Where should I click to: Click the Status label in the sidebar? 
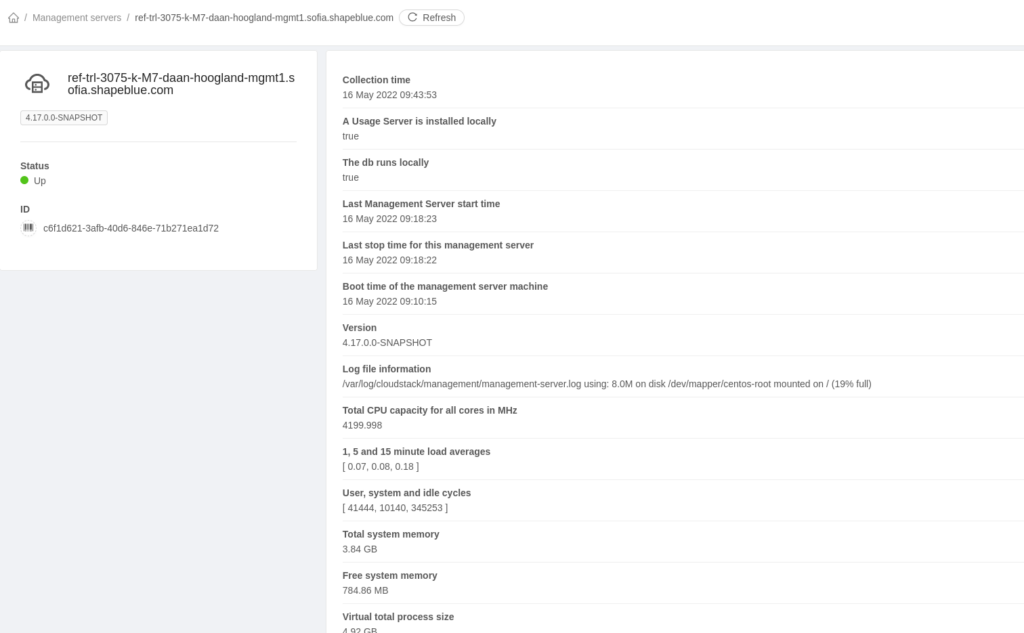[x=34, y=165]
